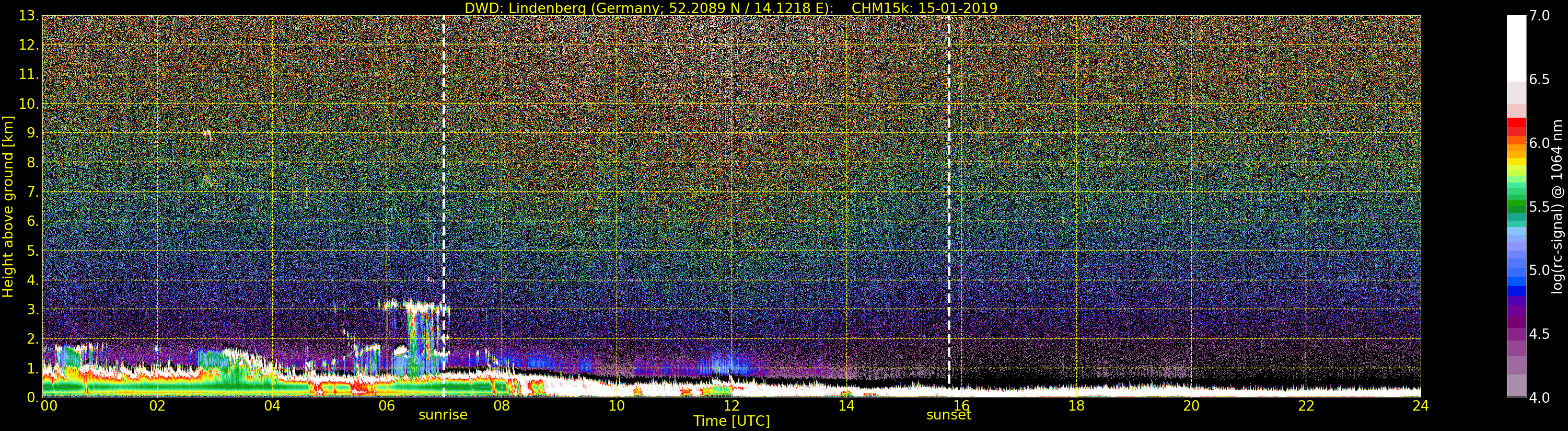This screenshot has height=431, width=1568.
Task: Click the height axis tick "12."
Action: pyautogui.click(x=29, y=45)
